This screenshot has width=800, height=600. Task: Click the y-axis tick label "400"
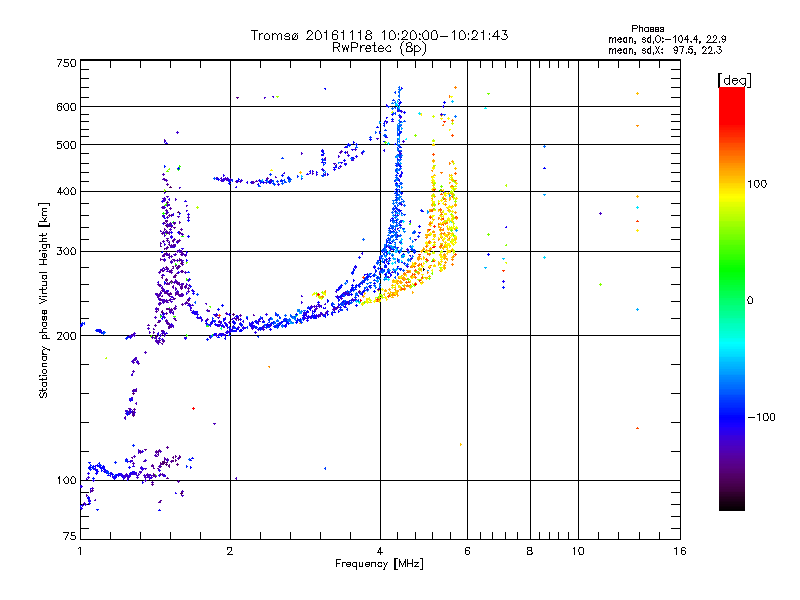click(67, 192)
